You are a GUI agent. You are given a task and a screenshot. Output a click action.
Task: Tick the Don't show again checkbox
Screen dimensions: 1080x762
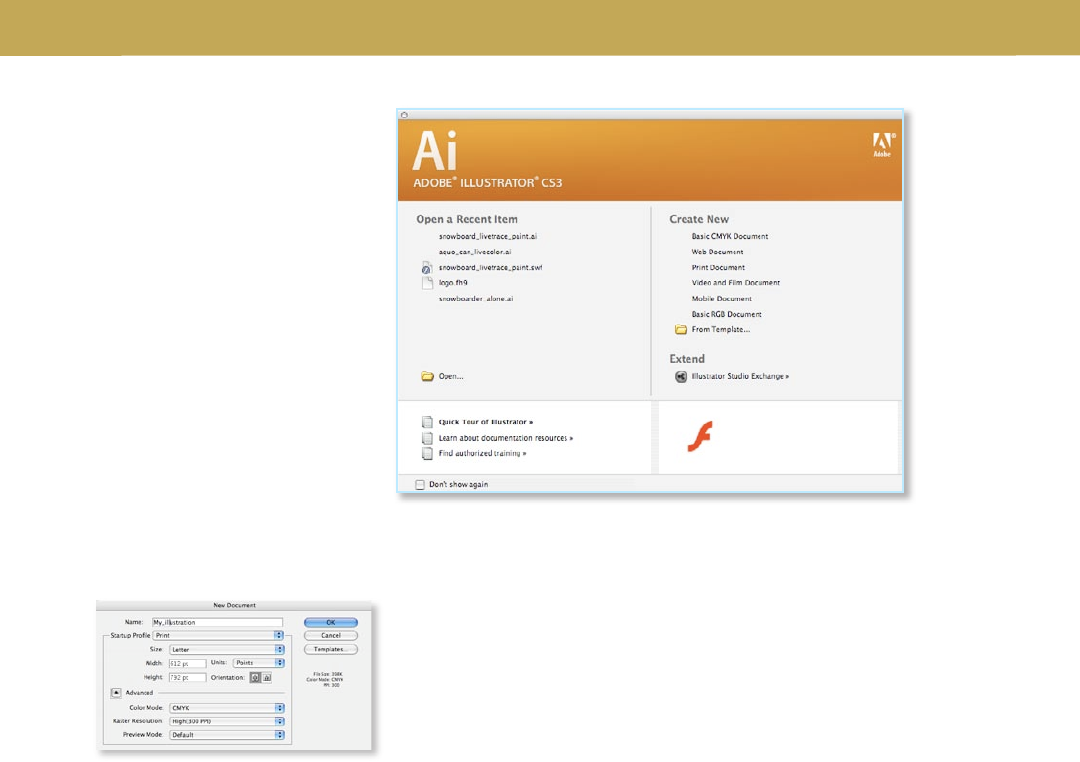pyautogui.click(x=419, y=484)
